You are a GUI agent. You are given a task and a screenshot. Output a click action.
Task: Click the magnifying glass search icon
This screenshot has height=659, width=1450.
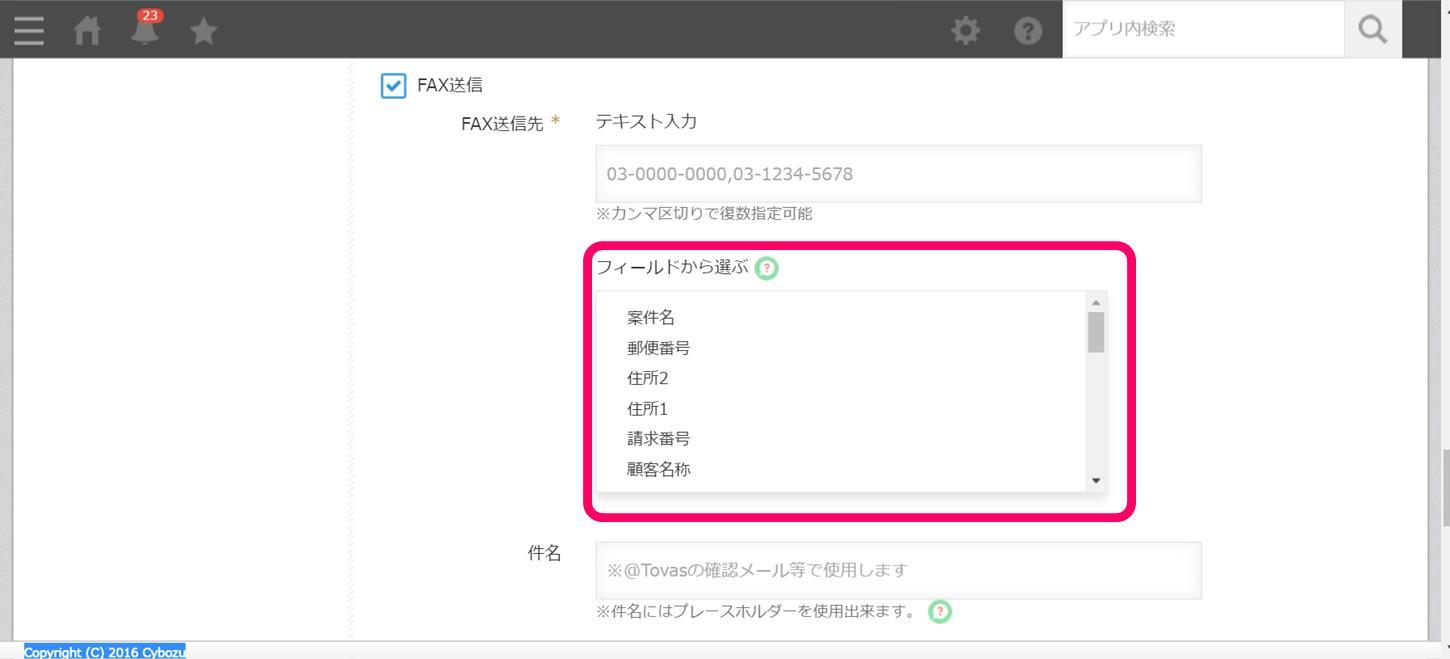pyautogui.click(x=1371, y=29)
